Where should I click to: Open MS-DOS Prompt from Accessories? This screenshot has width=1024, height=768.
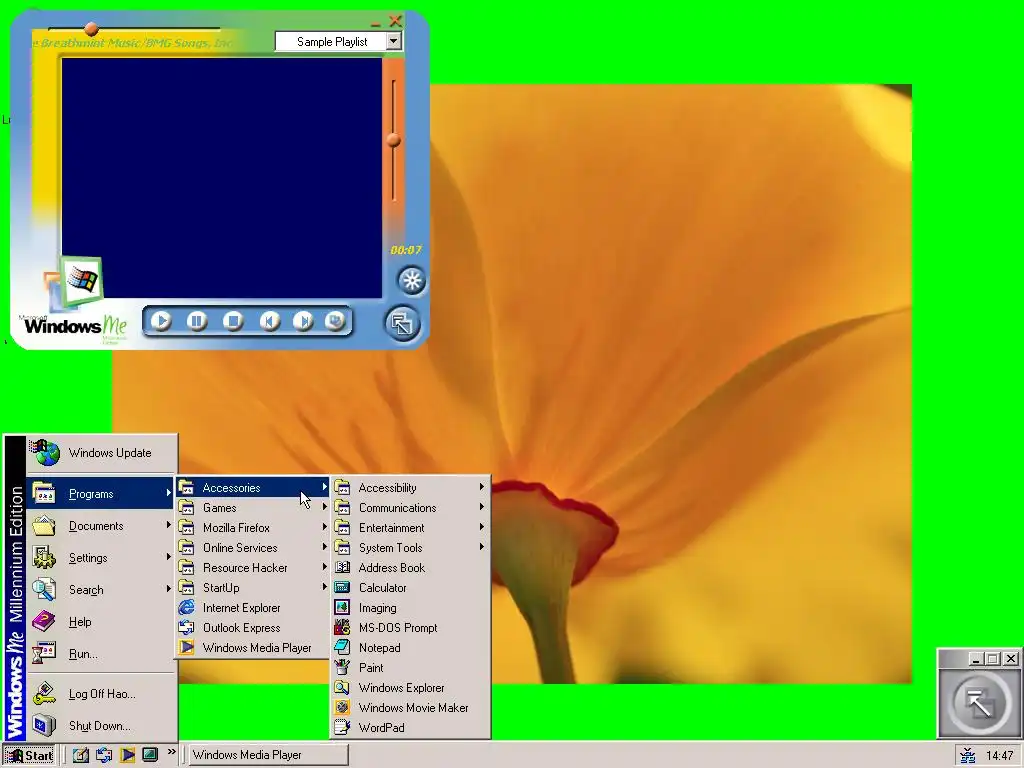point(410,628)
